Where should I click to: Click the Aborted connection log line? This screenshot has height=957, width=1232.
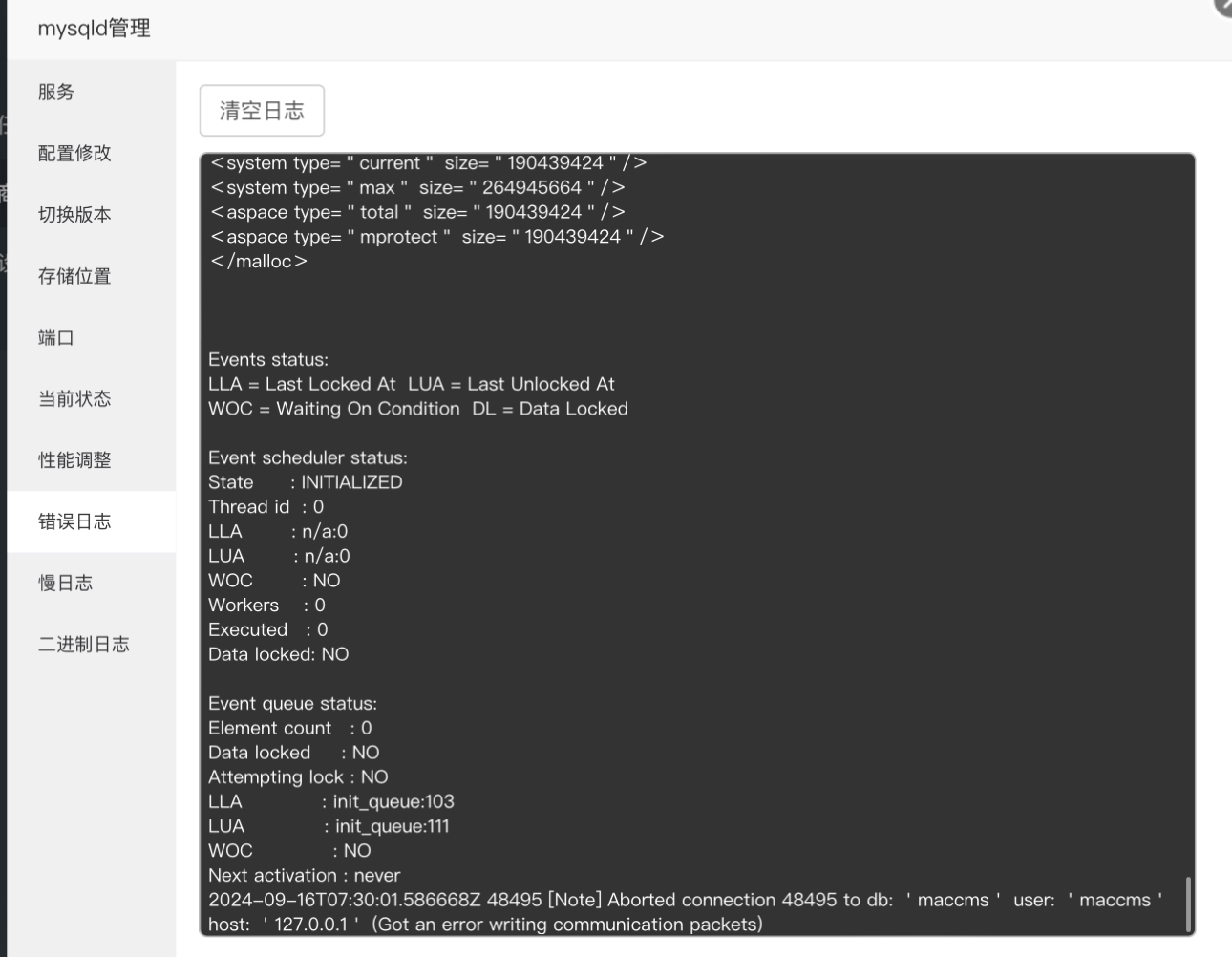pyautogui.click(x=685, y=912)
